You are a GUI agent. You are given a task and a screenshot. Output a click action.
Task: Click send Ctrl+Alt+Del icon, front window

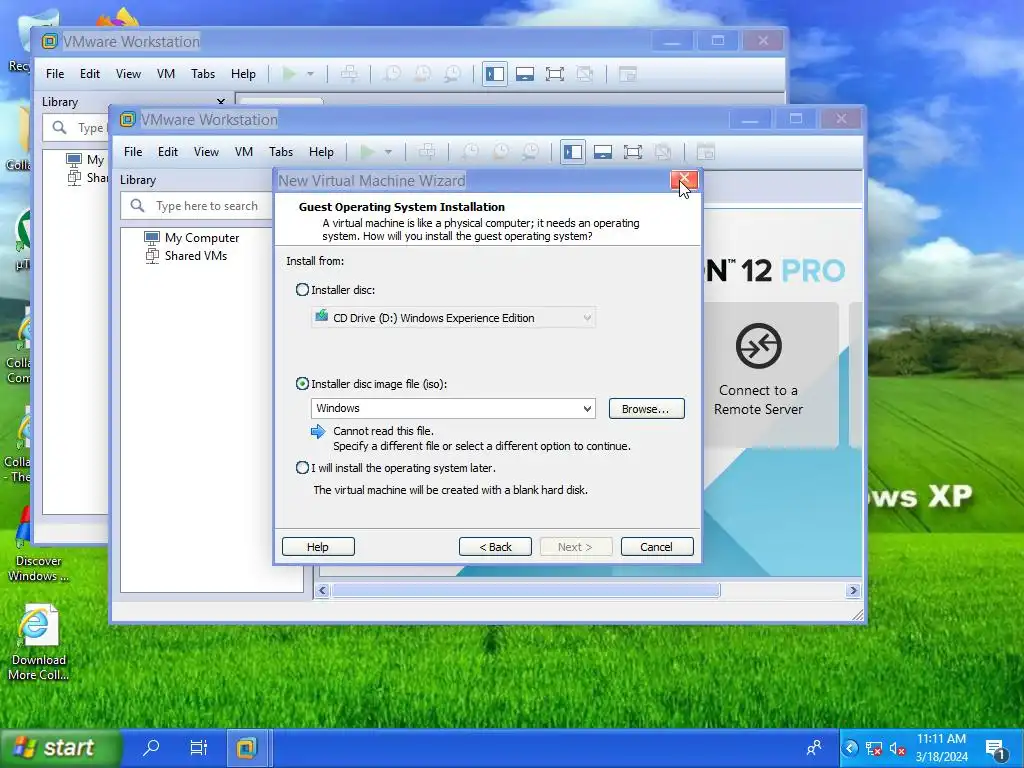[x=427, y=152]
